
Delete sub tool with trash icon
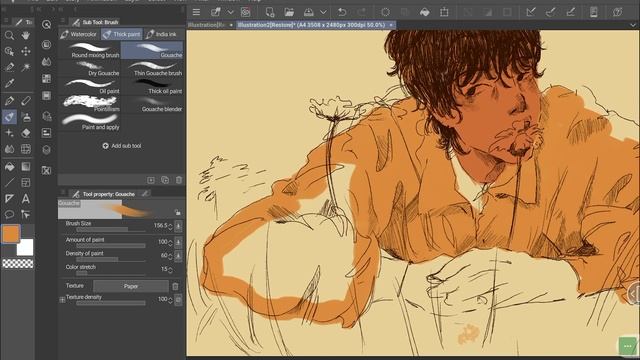tap(179, 180)
